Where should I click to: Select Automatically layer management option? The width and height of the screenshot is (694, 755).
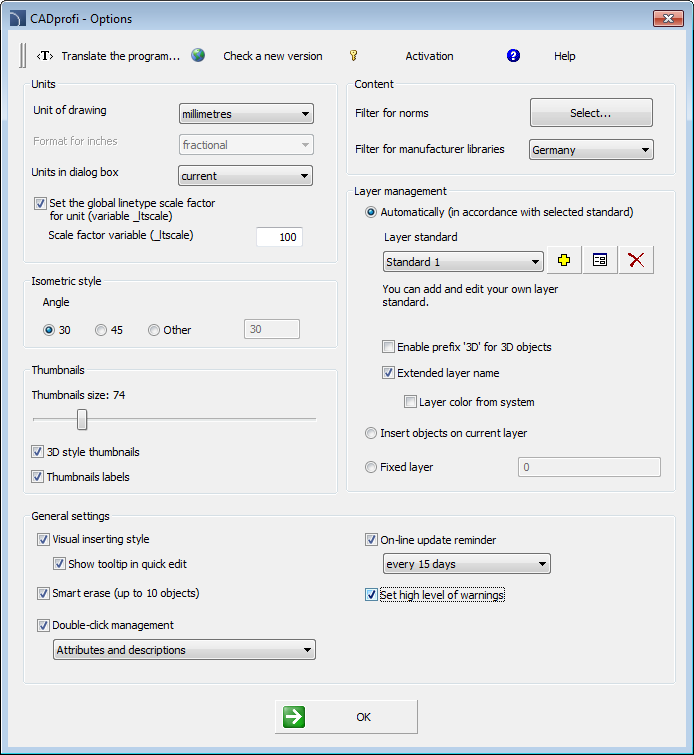tap(370, 212)
